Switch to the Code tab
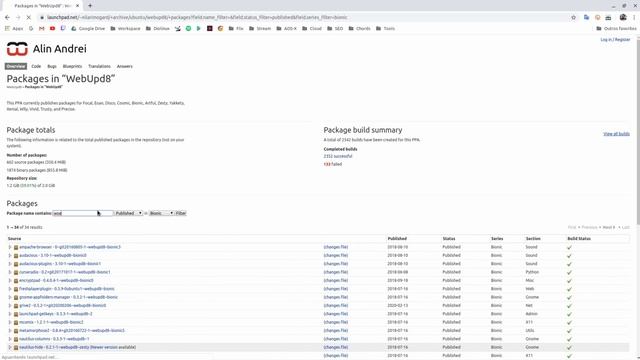Viewport: 640px width, 360px height. coord(36,66)
